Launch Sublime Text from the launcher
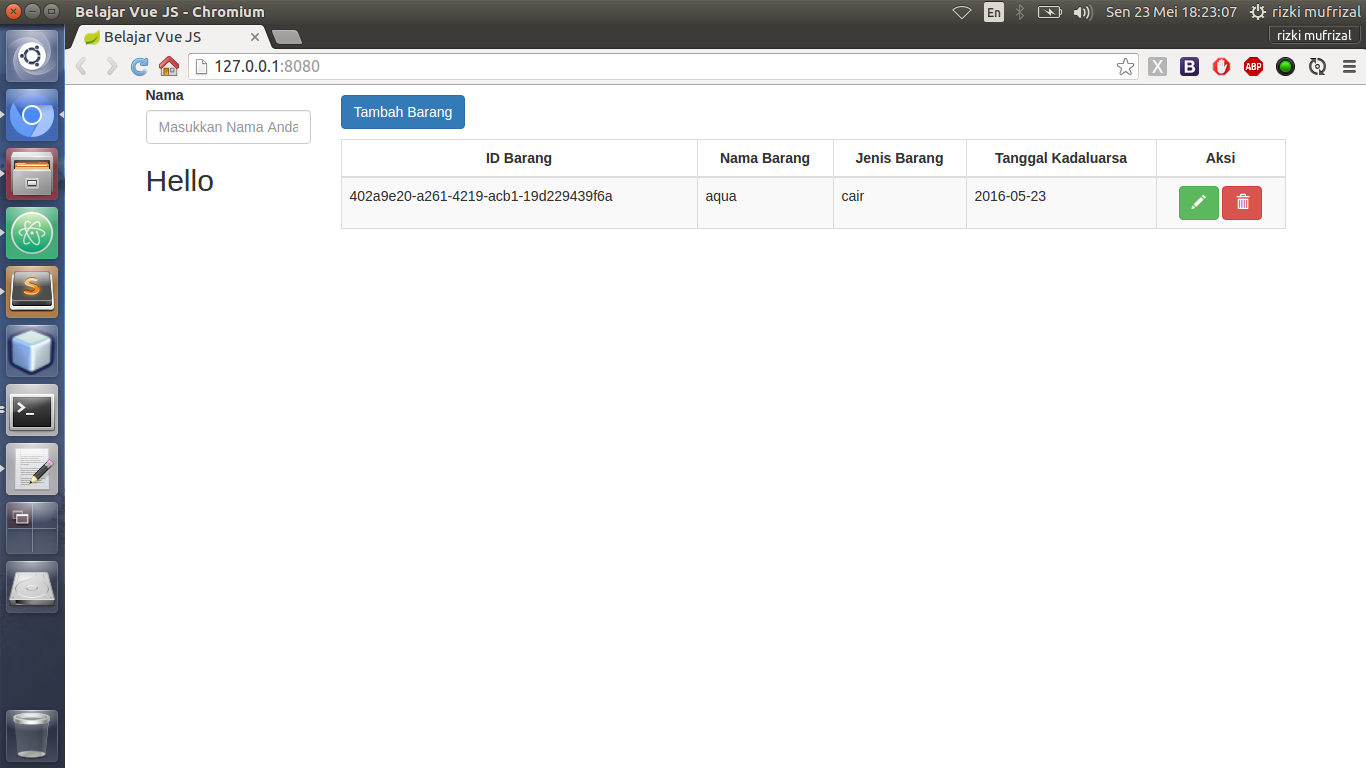This screenshot has height=768, width=1366. (32, 292)
